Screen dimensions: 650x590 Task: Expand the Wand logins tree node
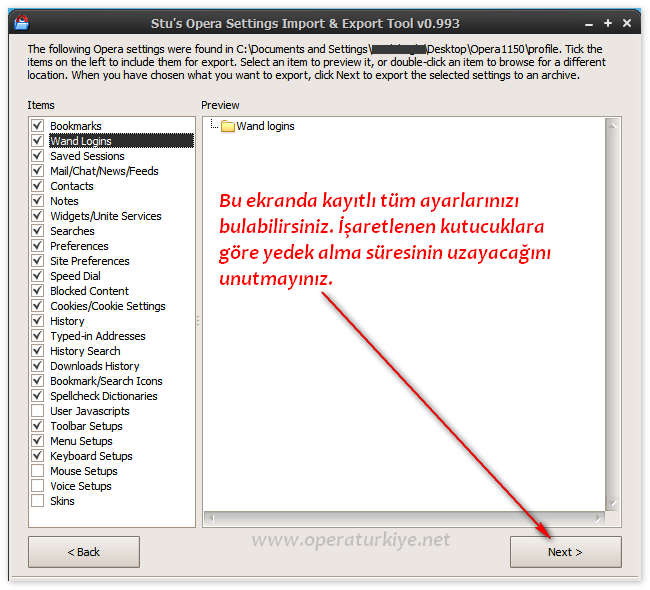(x=214, y=125)
